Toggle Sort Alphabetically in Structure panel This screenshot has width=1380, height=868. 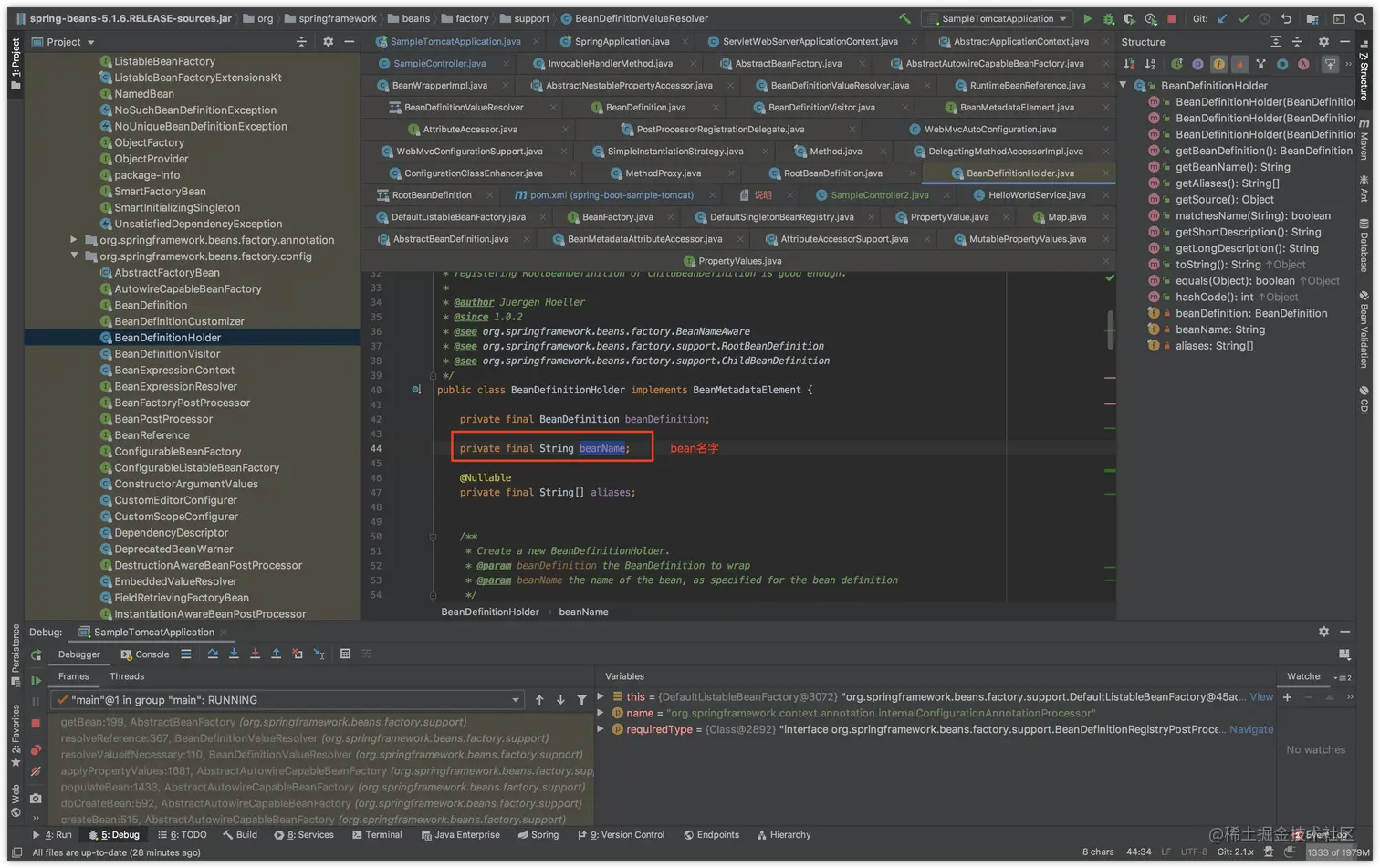coord(1150,64)
